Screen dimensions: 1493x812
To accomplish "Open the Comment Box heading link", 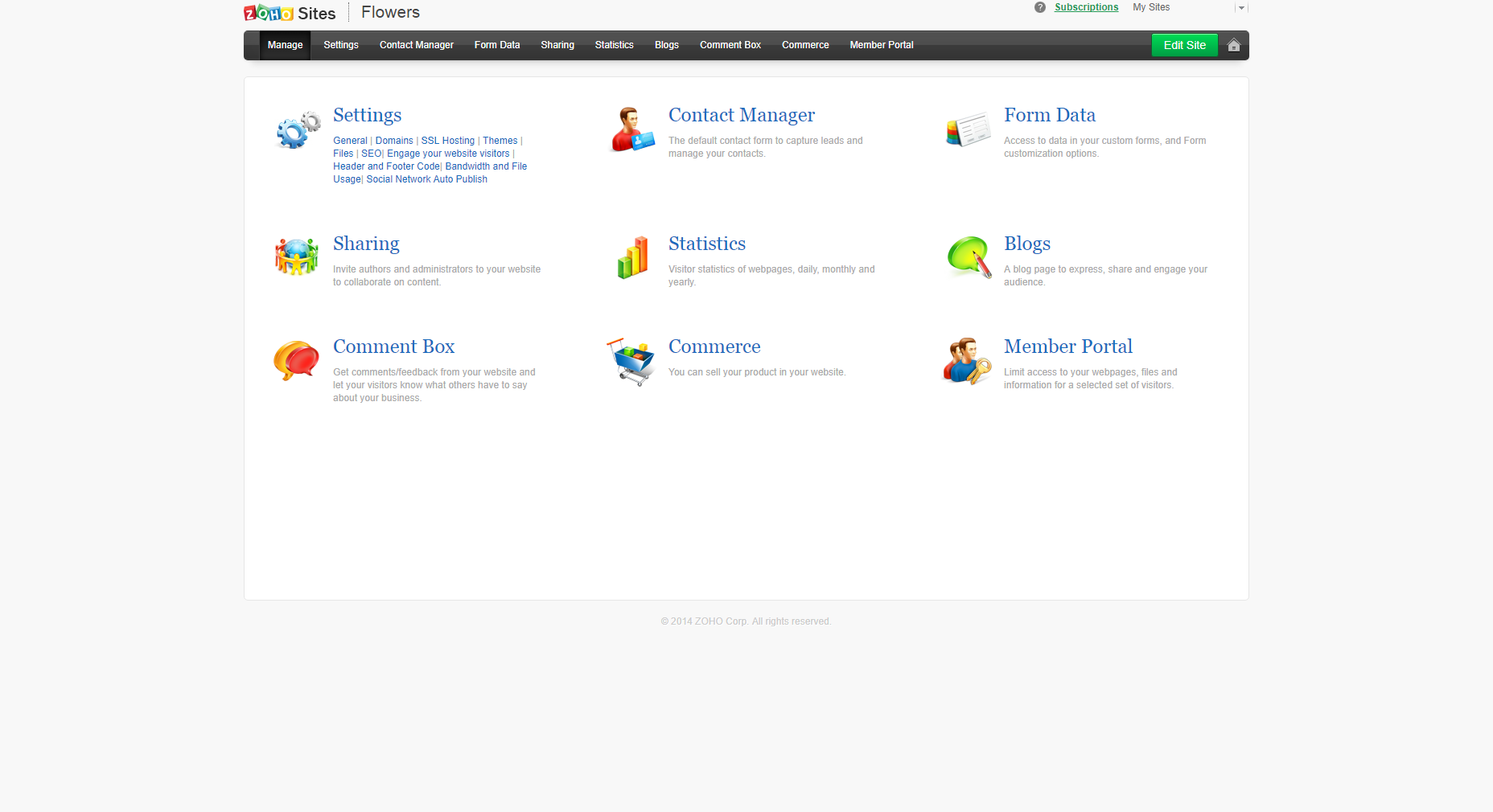I will coord(394,347).
